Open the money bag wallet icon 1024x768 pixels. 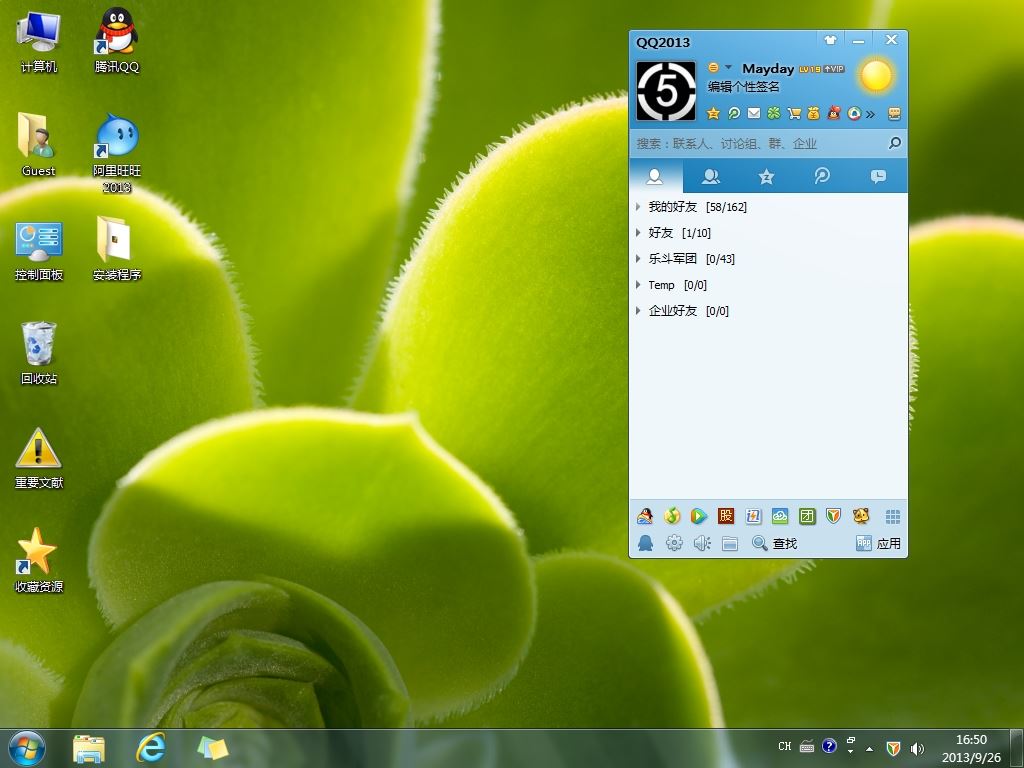click(814, 114)
